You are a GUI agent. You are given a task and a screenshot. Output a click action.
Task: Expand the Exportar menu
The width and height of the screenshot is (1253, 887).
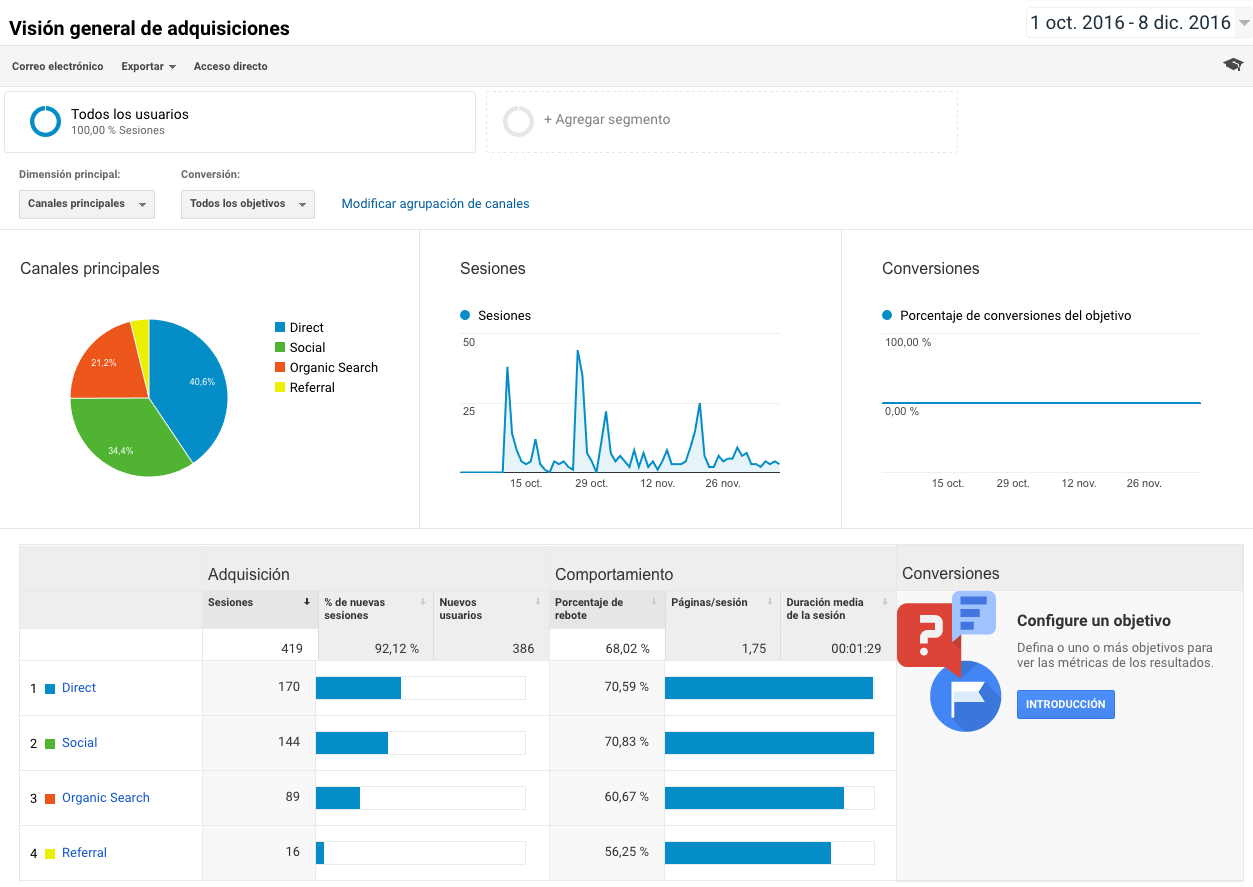pos(148,66)
